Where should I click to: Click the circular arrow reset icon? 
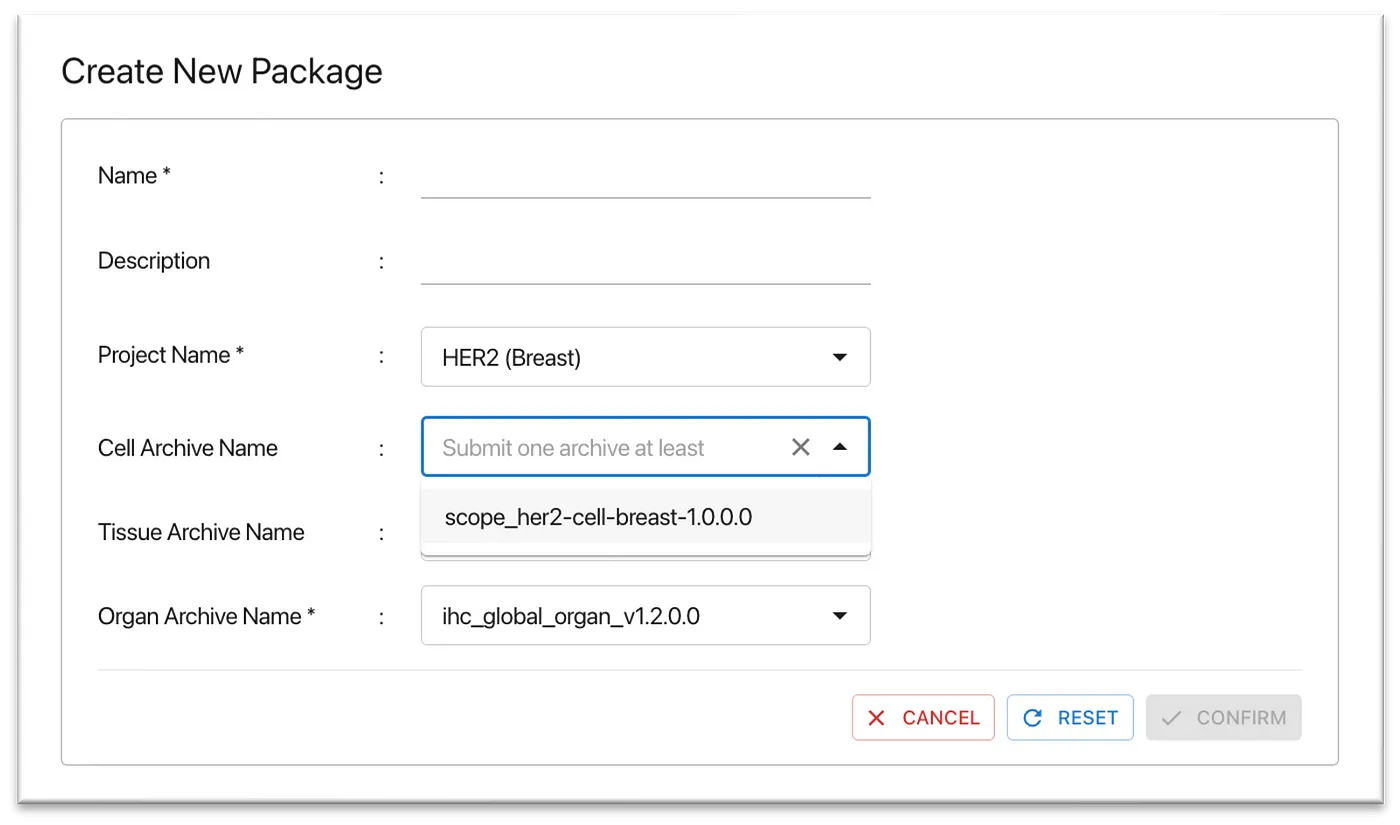[x=1033, y=718]
